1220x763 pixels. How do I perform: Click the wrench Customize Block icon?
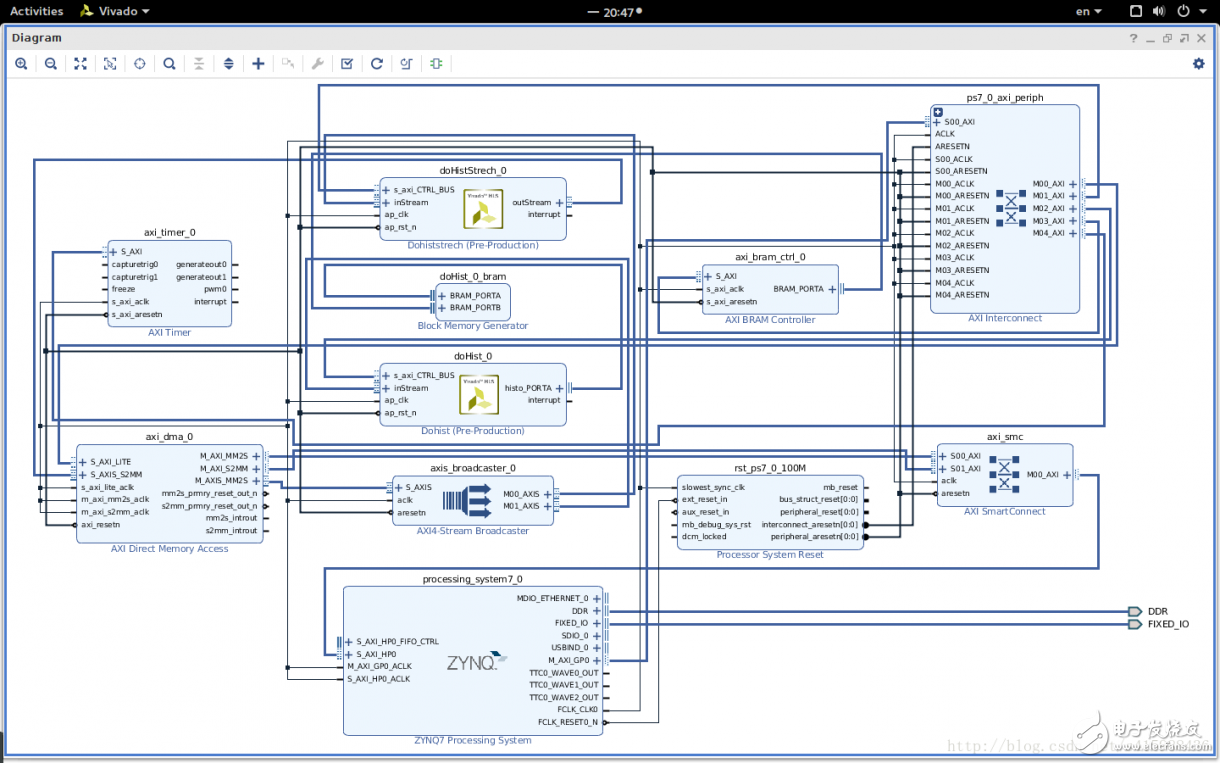317,63
